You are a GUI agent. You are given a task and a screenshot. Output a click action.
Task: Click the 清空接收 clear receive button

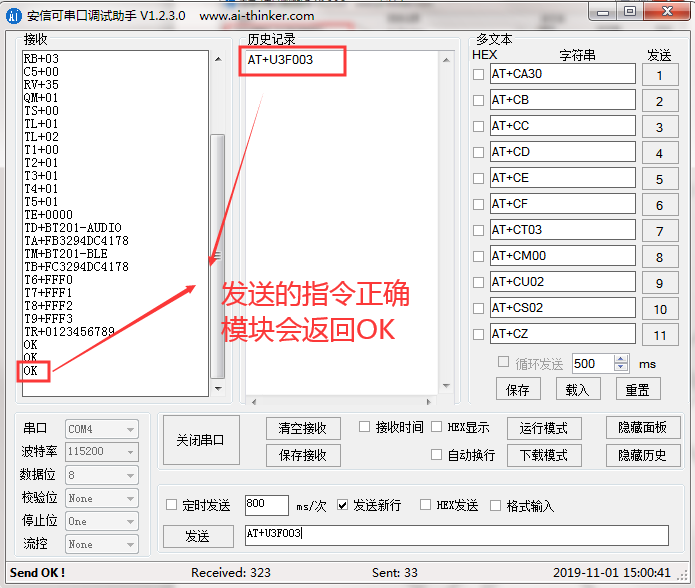(303, 428)
